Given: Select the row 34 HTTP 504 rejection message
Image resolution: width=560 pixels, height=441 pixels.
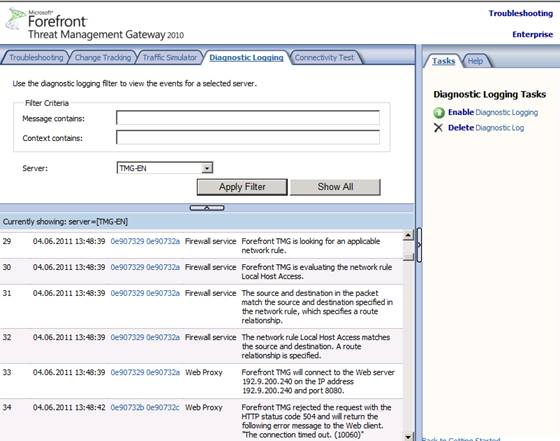Looking at the screenshot, I should [316, 421].
